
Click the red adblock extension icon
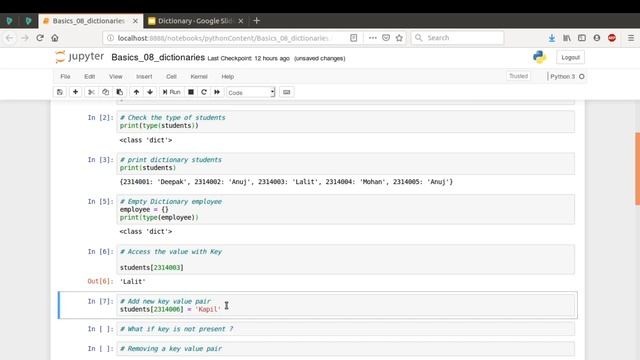coord(612,38)
